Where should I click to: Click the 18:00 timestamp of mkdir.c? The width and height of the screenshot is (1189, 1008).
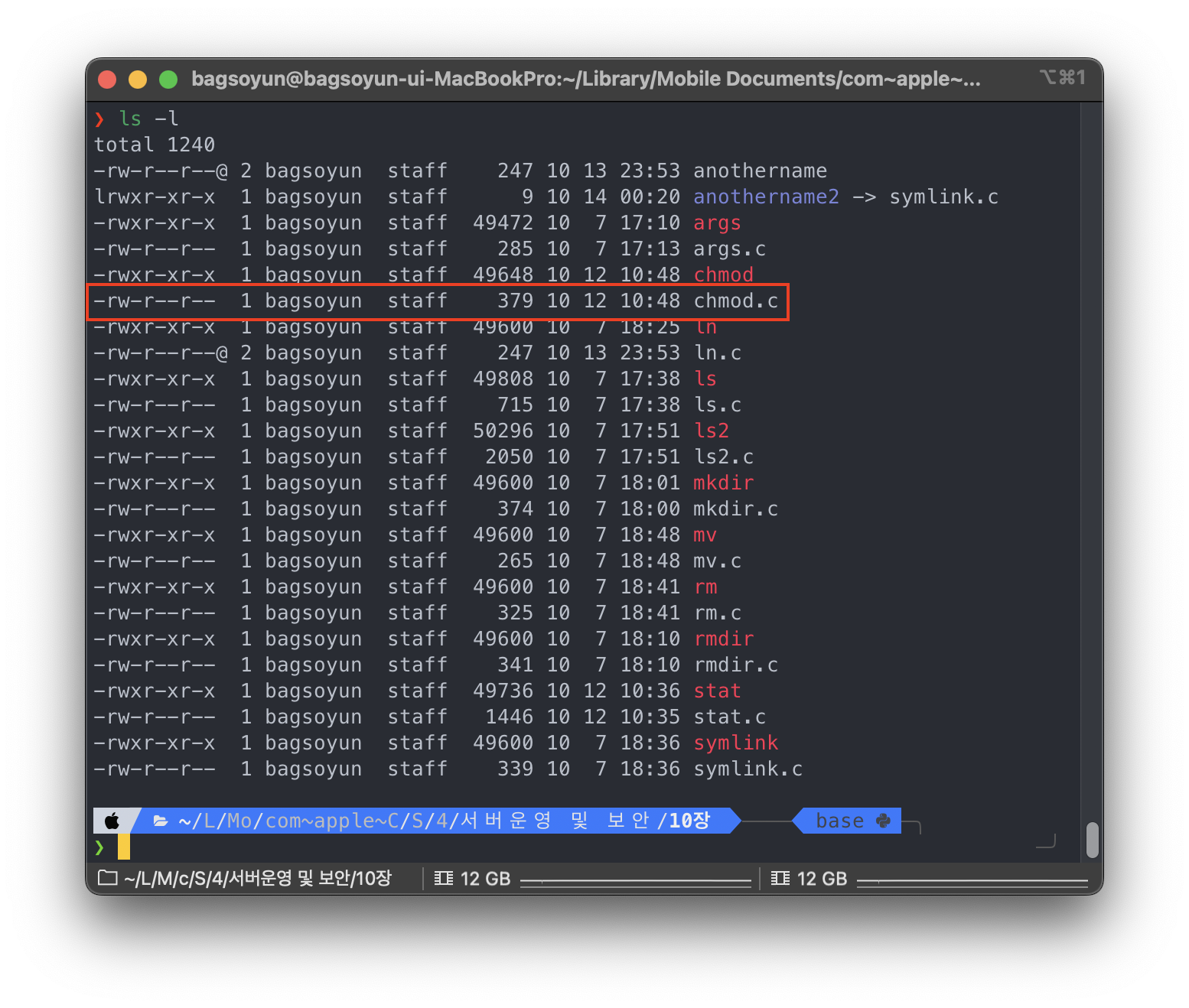[x=650, y=509]
